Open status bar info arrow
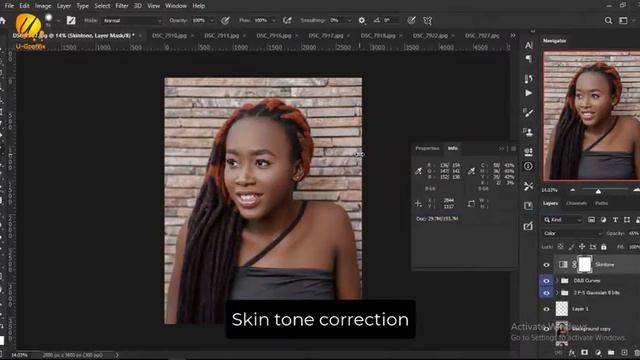 pyautogui.click(x=117, y=355)
